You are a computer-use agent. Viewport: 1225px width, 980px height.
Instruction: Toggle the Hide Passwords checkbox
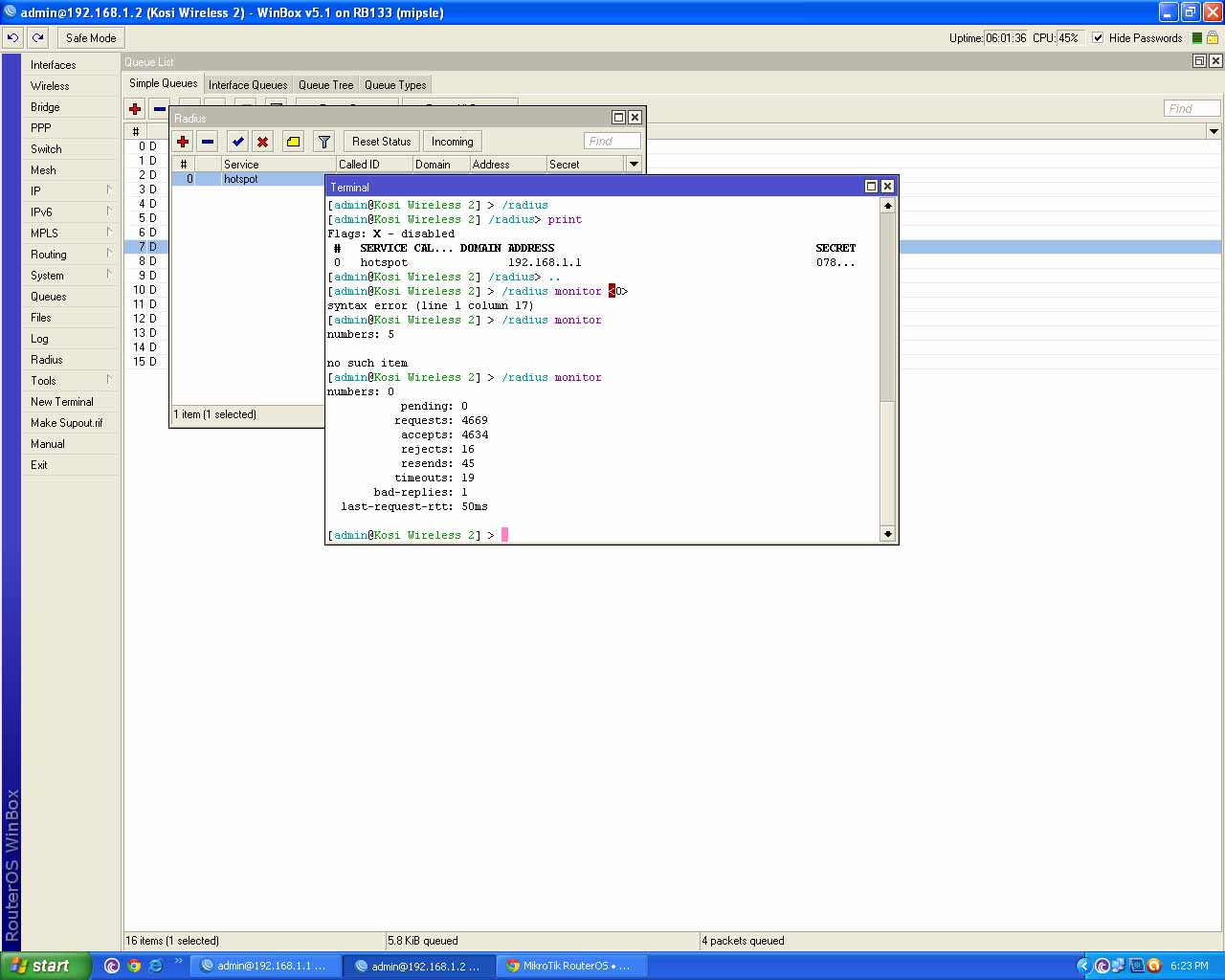pos(1098,38)
